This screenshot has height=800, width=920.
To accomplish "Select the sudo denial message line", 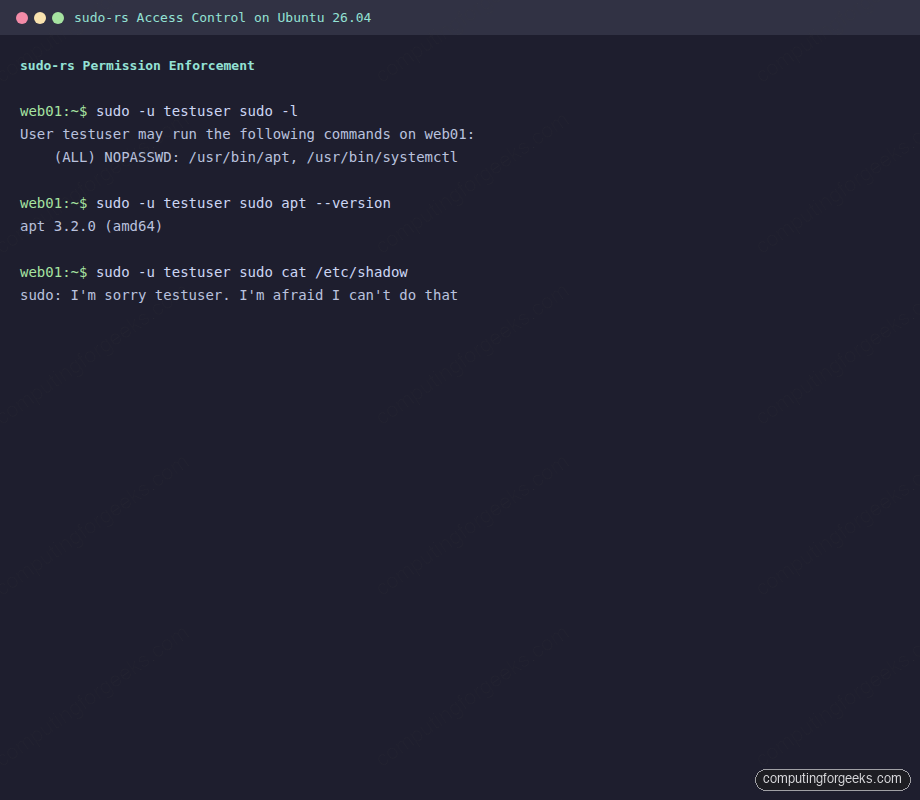I will coord(238,295).
